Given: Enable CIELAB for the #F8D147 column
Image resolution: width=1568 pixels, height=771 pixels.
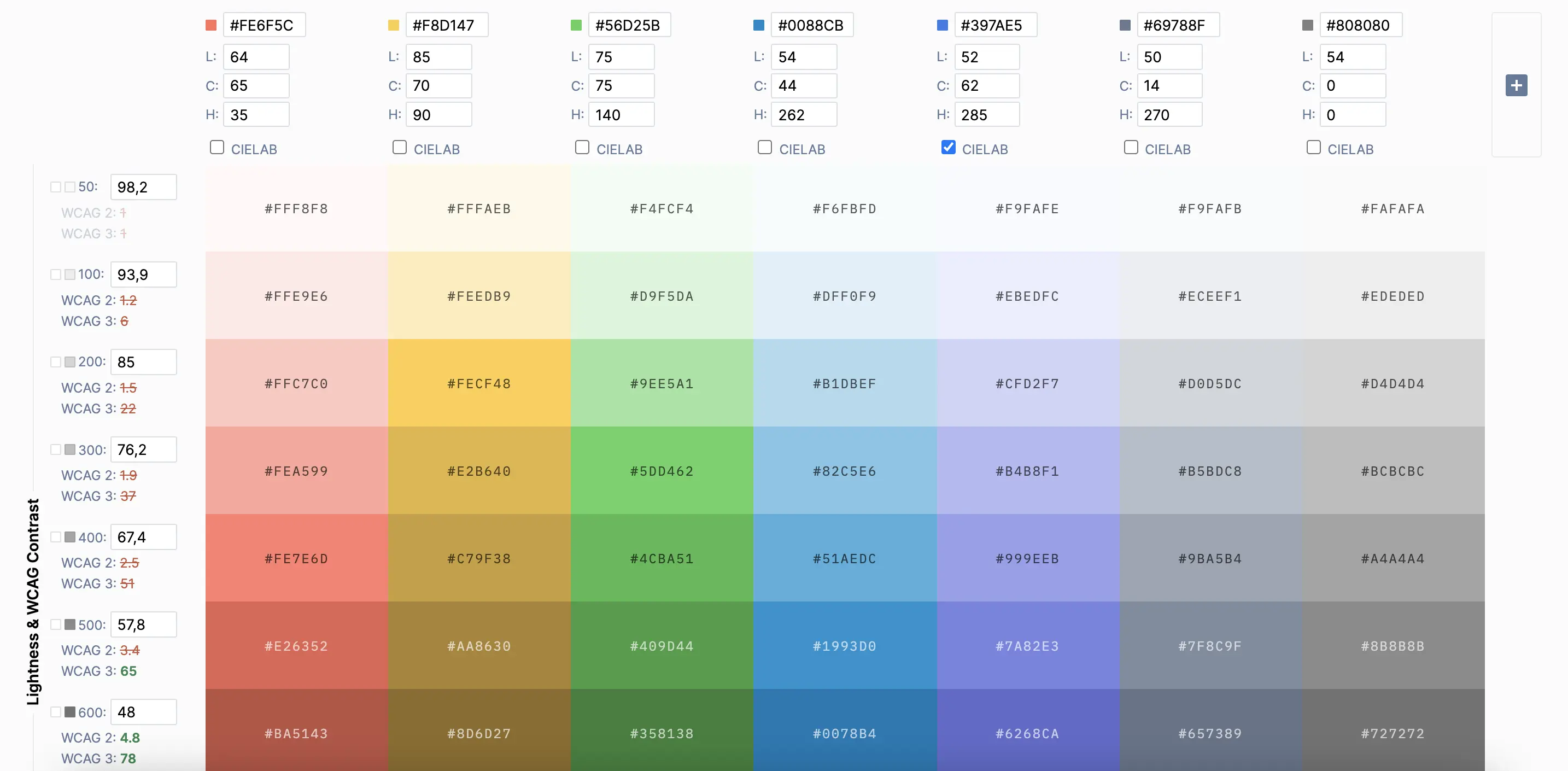Looking at the screenshot, I should [399, 148].
